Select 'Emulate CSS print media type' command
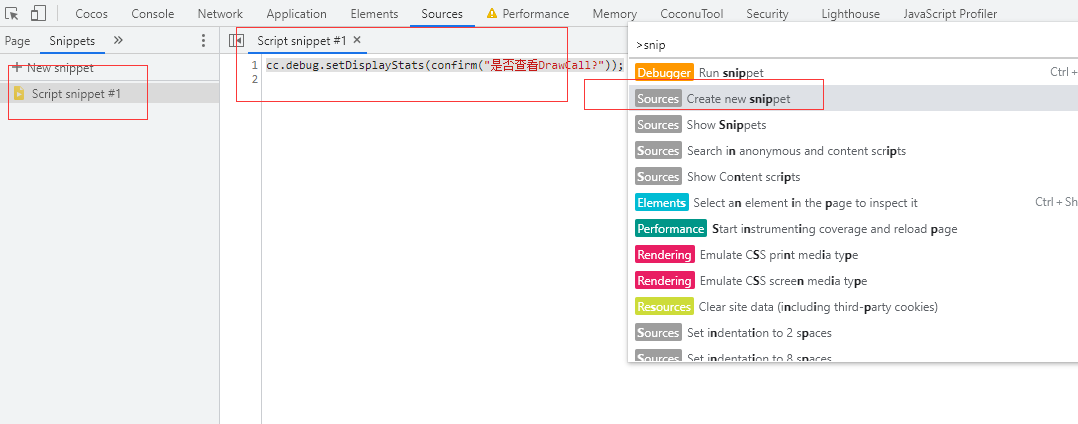The width and height of the screenshot is (1078, 424). click(x=778, y=255)
